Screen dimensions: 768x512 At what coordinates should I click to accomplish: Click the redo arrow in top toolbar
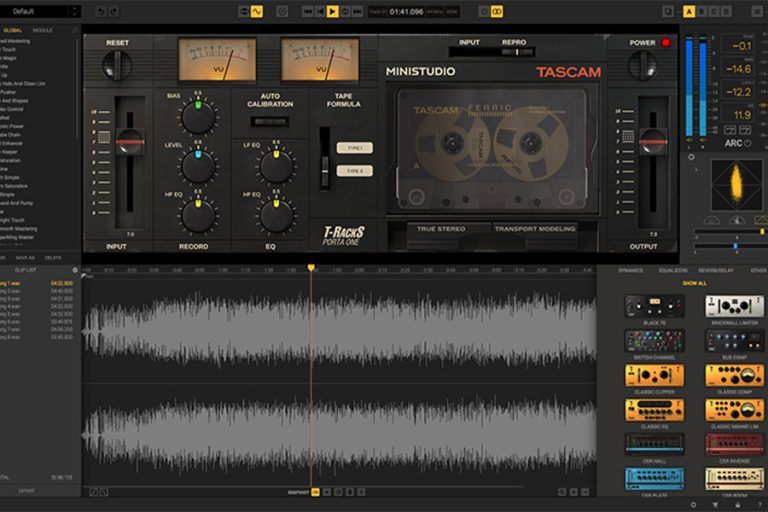coord(113,11)
